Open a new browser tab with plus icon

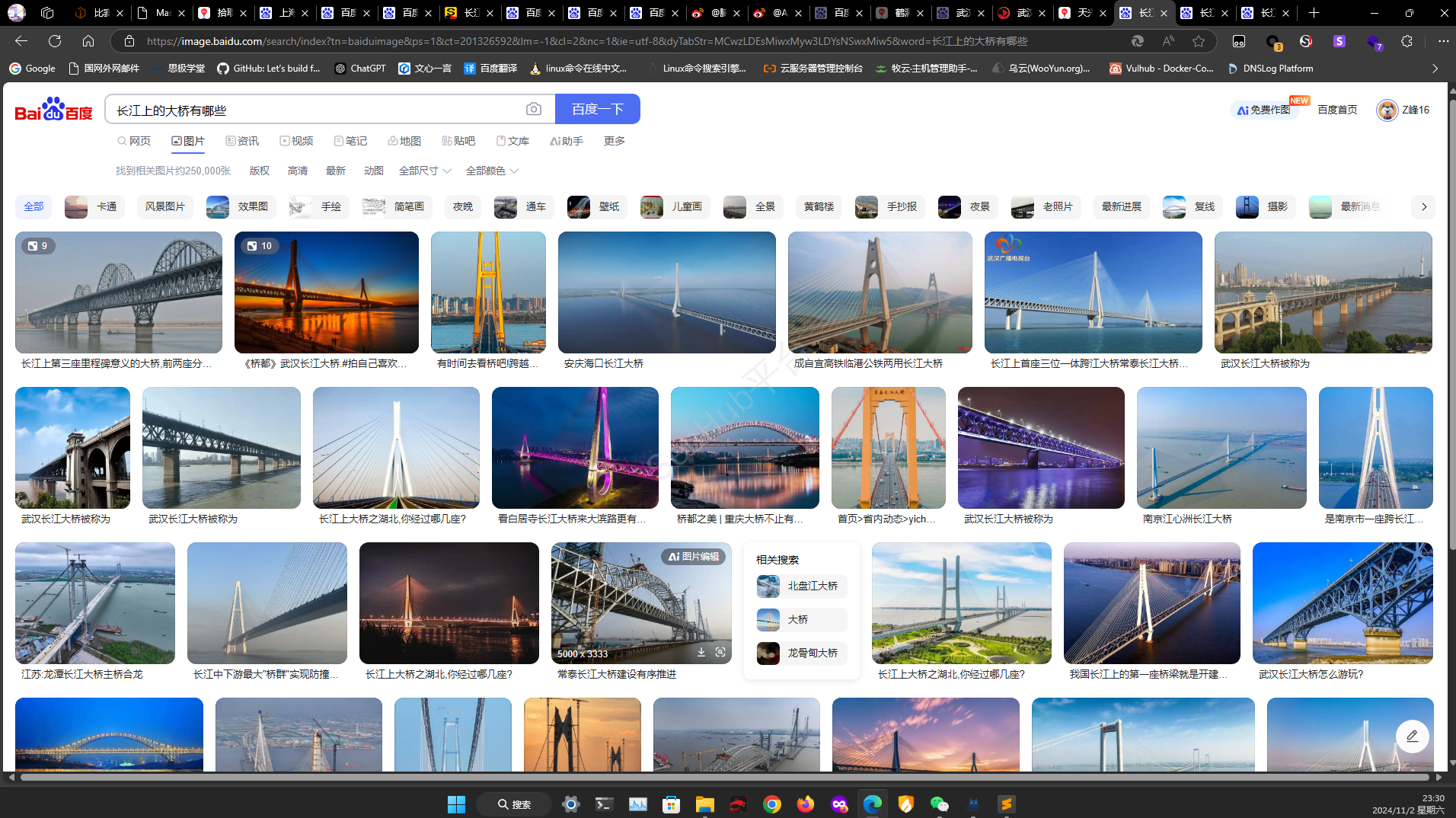1314,13
